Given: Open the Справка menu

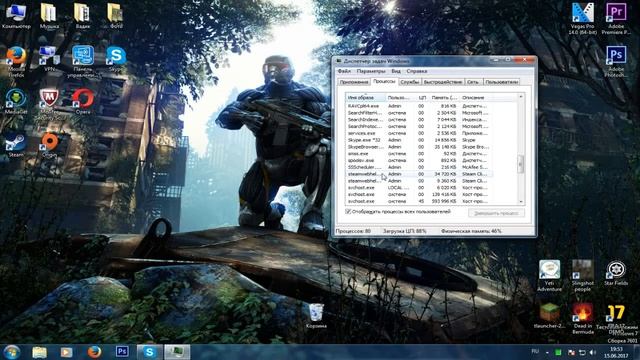Looking at the screenshot, I should coord(417,71).
